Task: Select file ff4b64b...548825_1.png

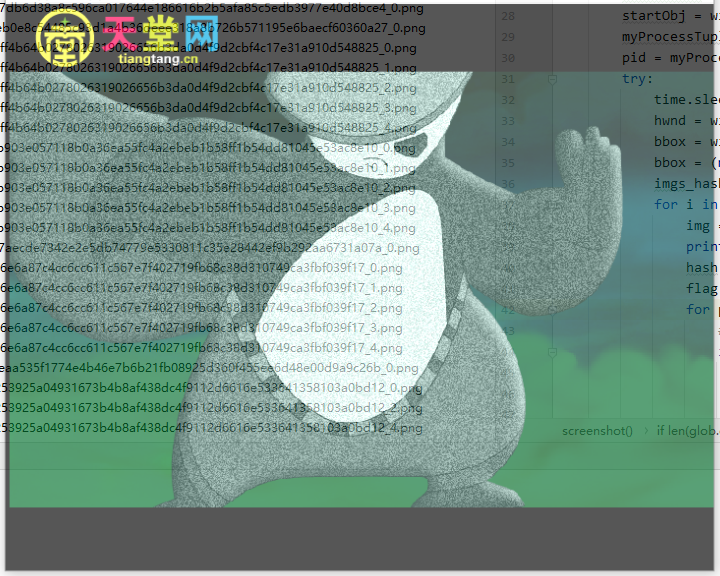Action: [x=208, y=68]
